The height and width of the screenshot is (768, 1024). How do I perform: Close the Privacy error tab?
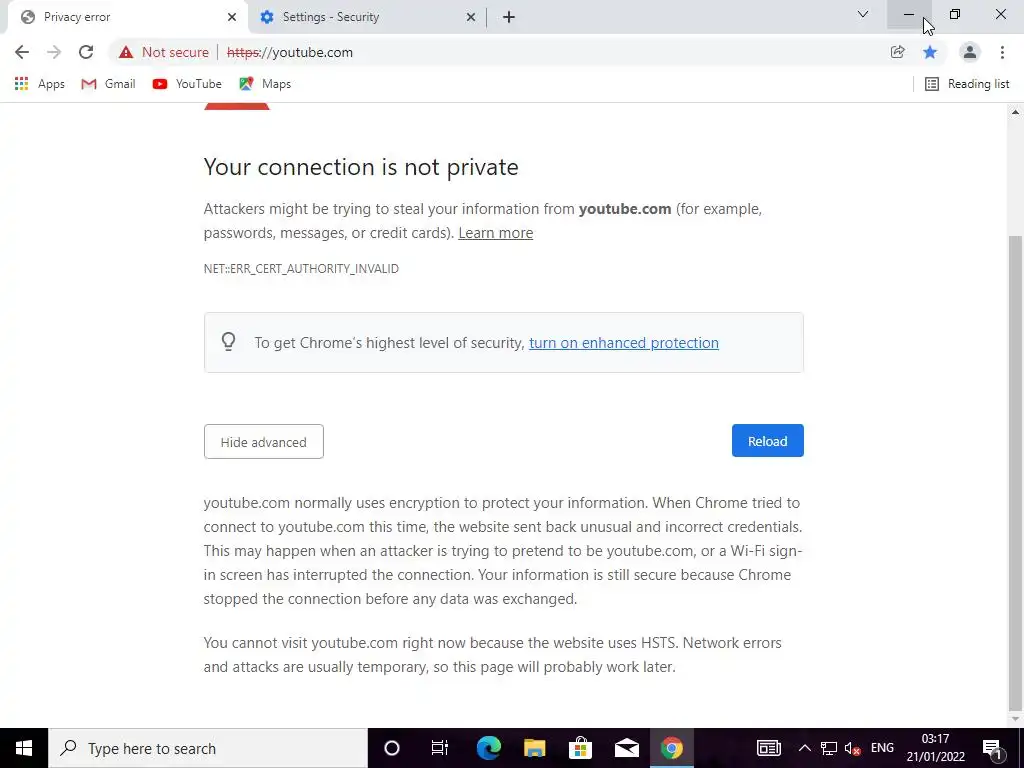232,17
